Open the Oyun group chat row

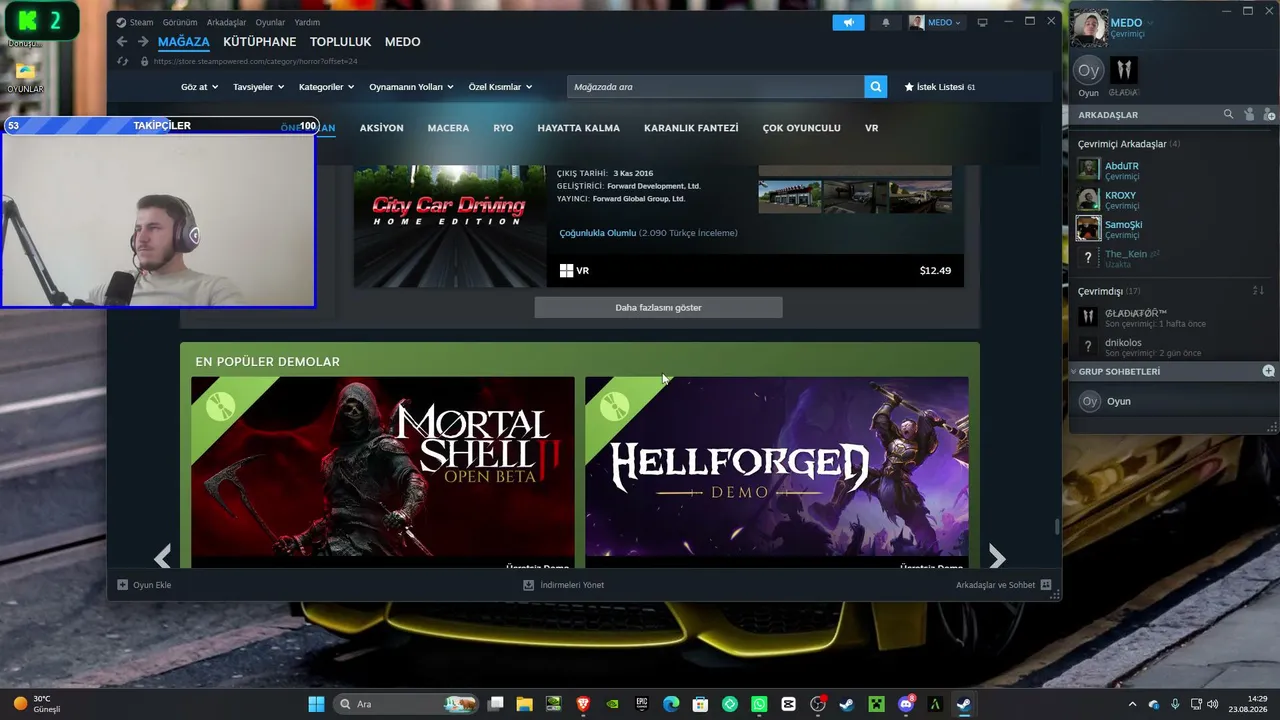tap(1172, 401)
